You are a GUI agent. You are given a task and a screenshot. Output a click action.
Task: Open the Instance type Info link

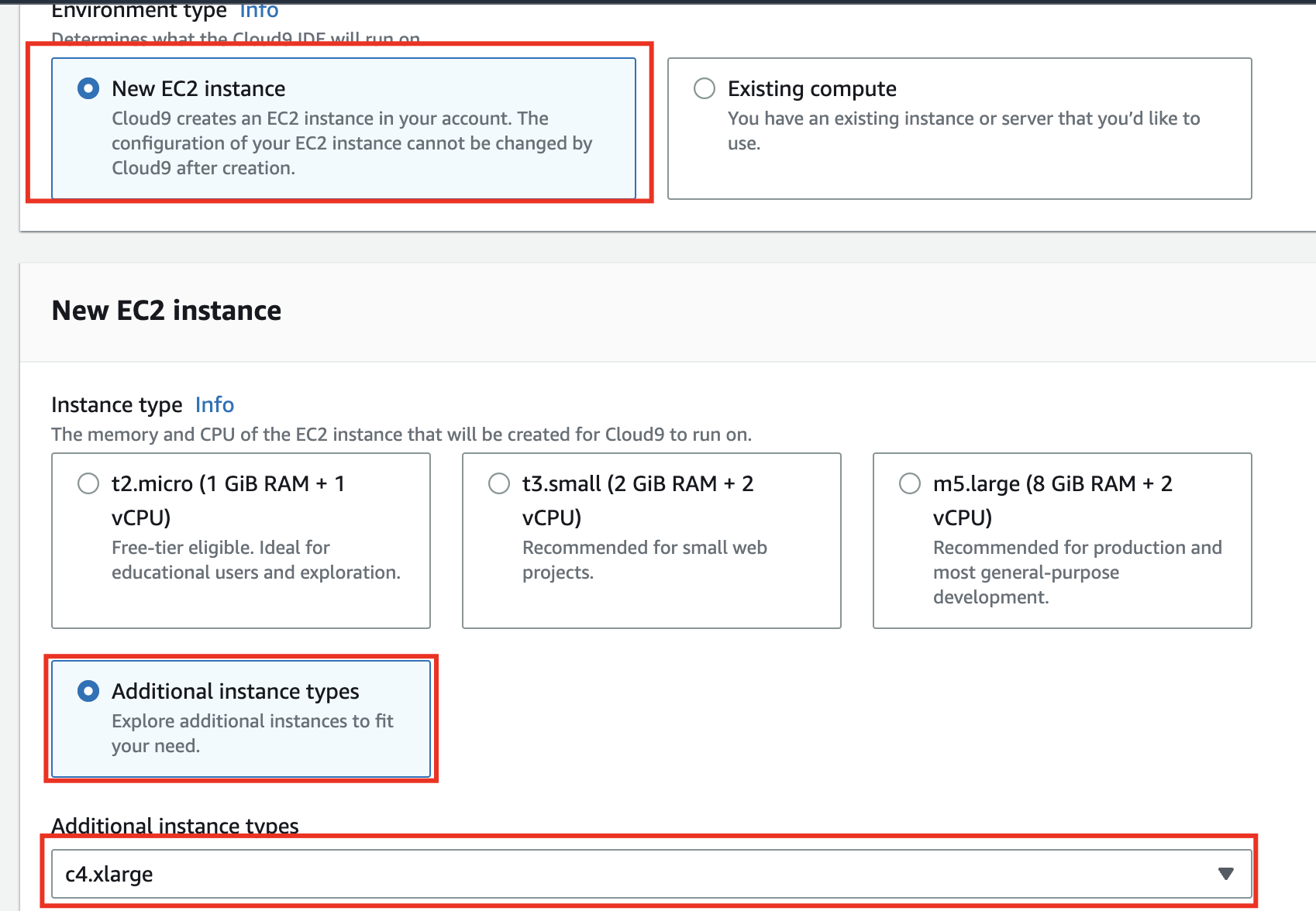pos(214,404)
